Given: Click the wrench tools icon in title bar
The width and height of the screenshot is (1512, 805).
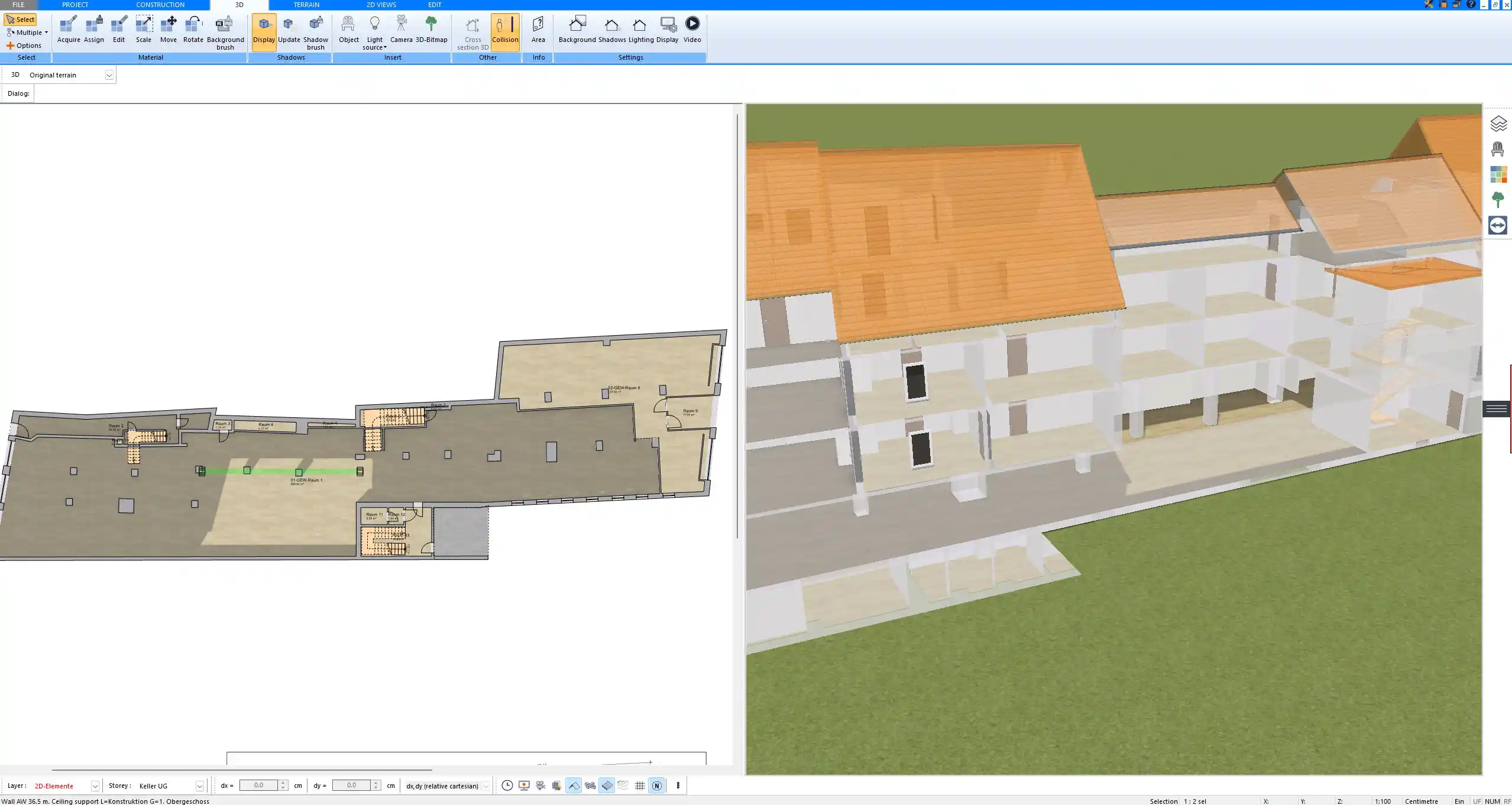Looking at the screenshot, I should [1429, 5].
